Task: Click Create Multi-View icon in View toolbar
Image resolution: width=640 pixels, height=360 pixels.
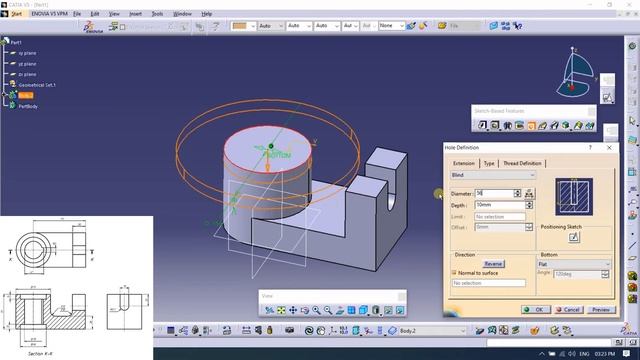Action: (351, 311)
